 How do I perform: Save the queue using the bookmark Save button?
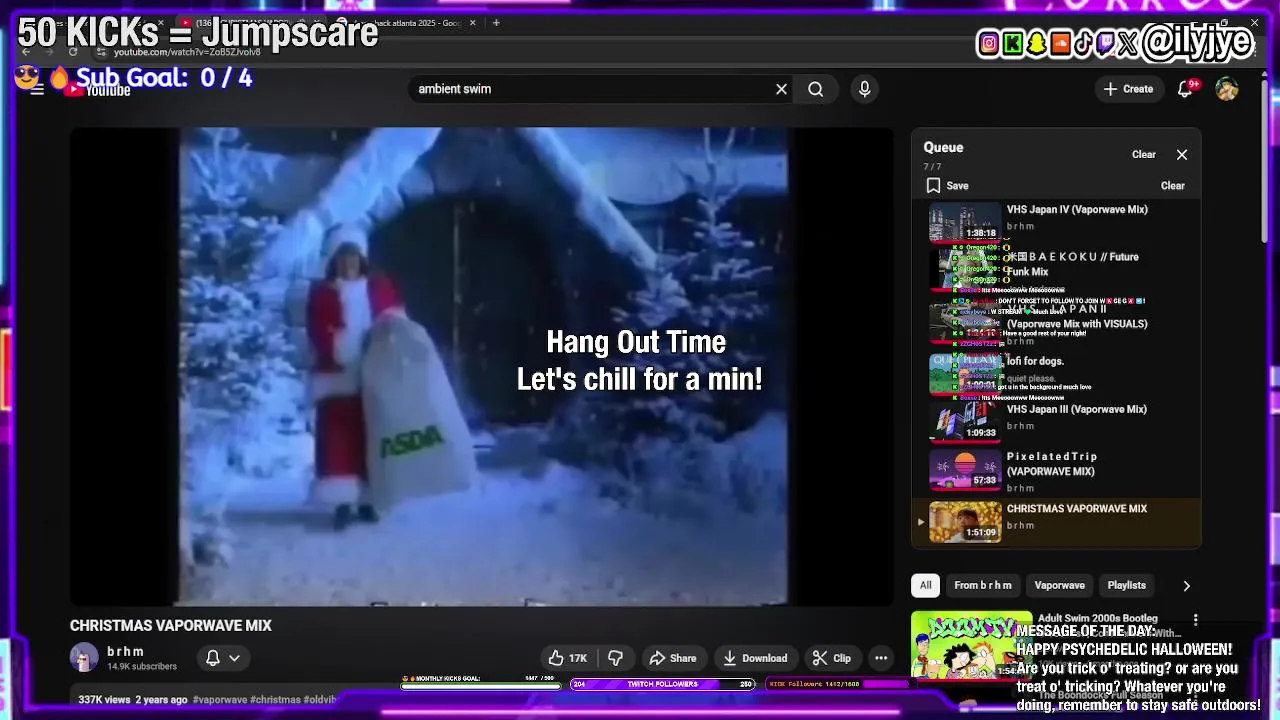click(947, 186)
